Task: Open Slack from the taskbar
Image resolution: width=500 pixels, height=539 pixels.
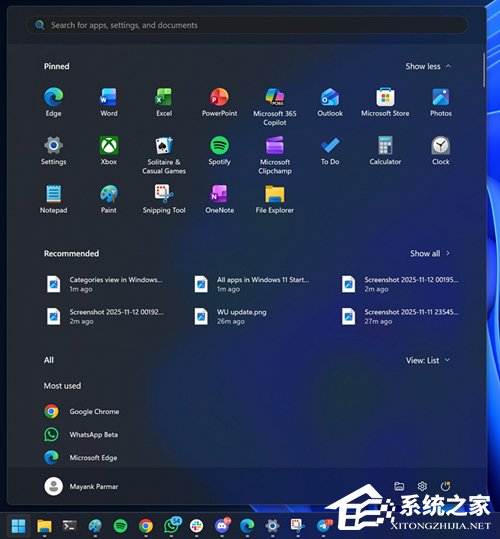Action: coord(197,526)
